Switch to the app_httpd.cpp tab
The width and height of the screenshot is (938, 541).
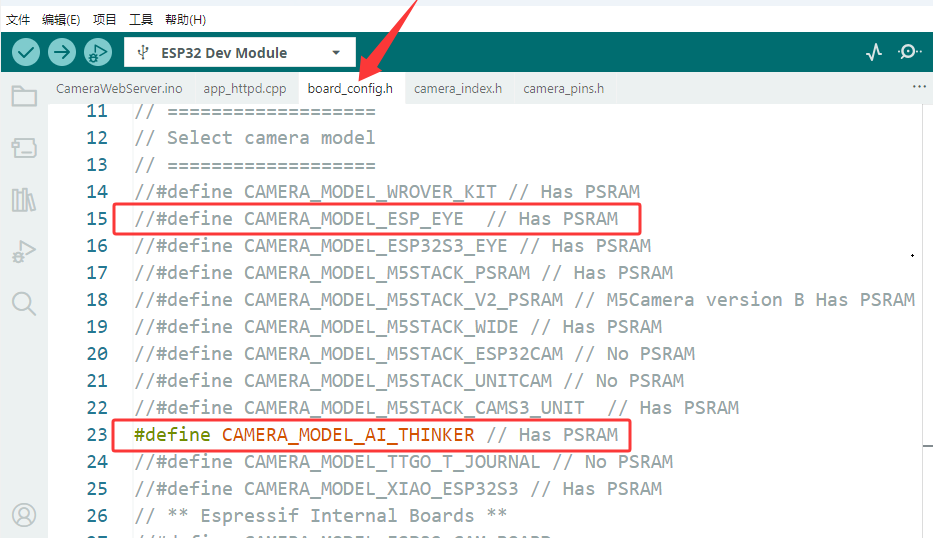245,89
